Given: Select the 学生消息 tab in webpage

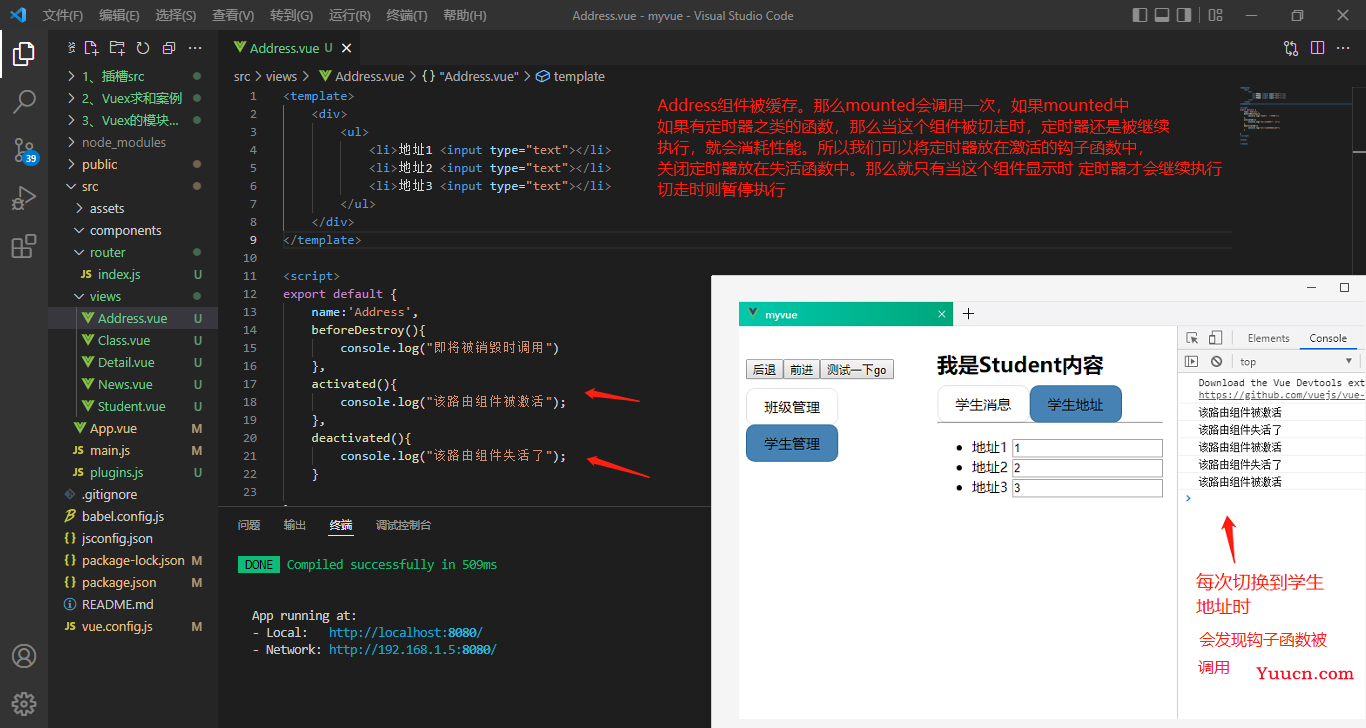Looking at the screenshot, I should click(x=983, y=404).
